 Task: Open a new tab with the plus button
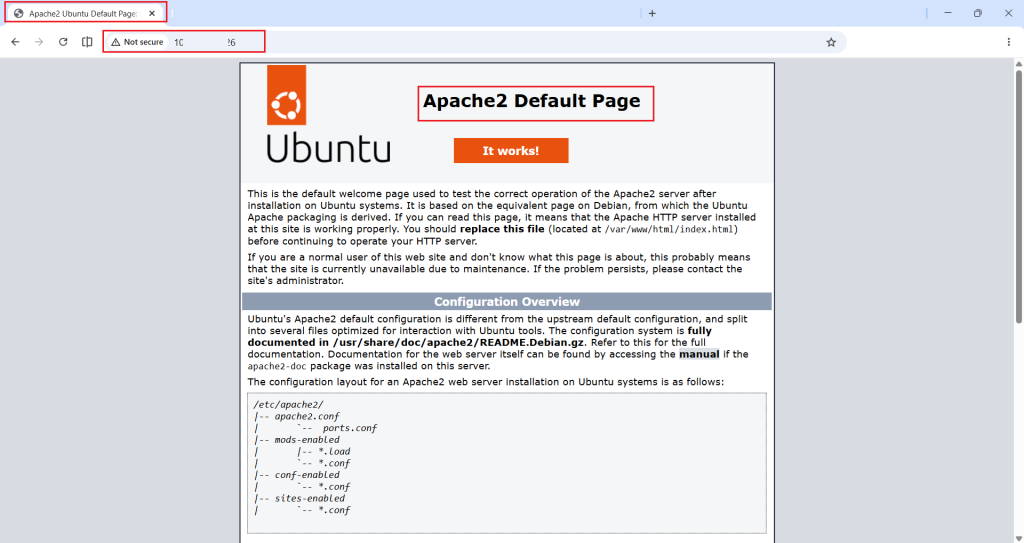[652, 13]
